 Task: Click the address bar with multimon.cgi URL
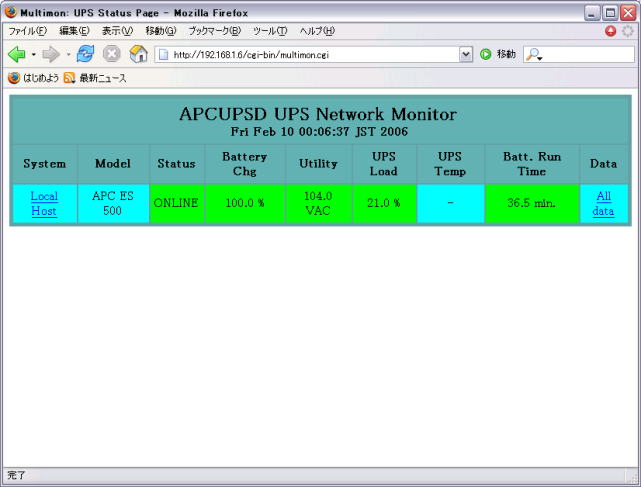tap(313, 54)
